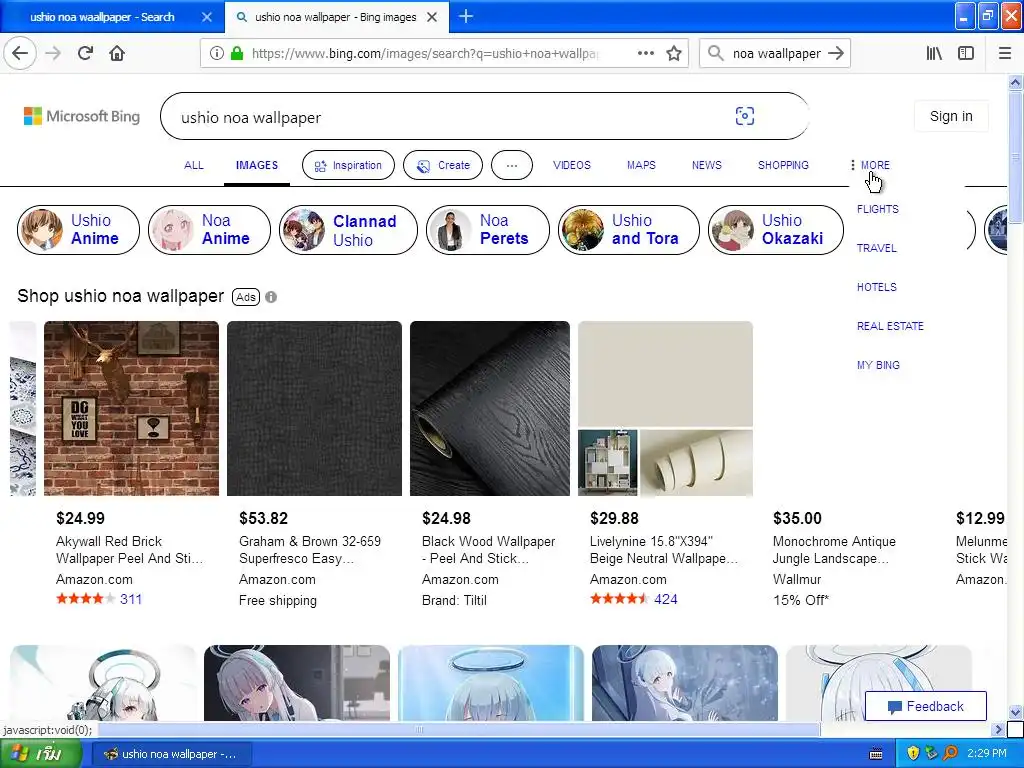Screen dimensions: 1024x768
Task: Select the 'Ushio Anime' suggestion chip
Action: pos(78,230)
